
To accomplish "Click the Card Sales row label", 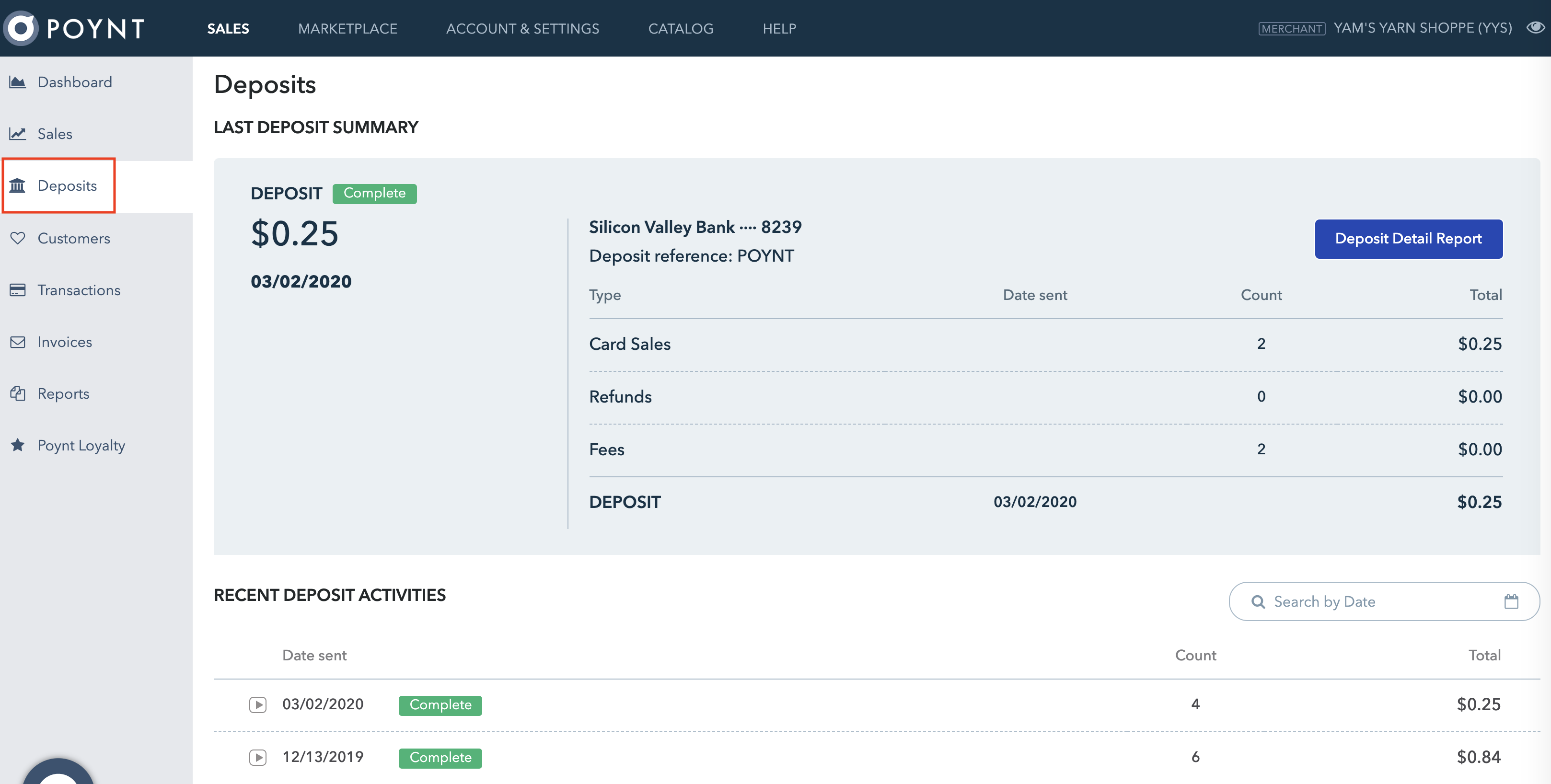I will coord(630,344).
